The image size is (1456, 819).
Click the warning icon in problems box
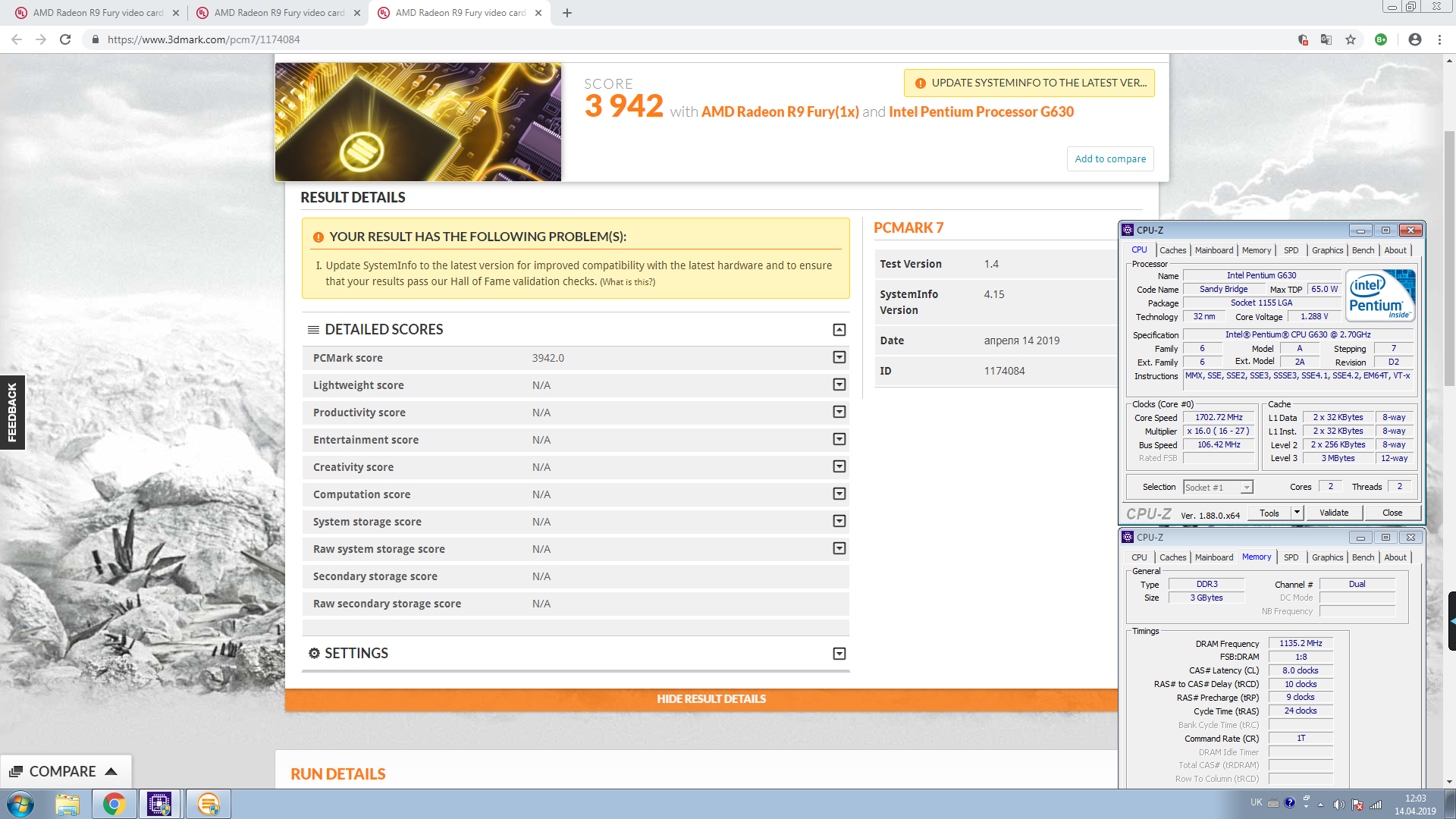point(318,237)
